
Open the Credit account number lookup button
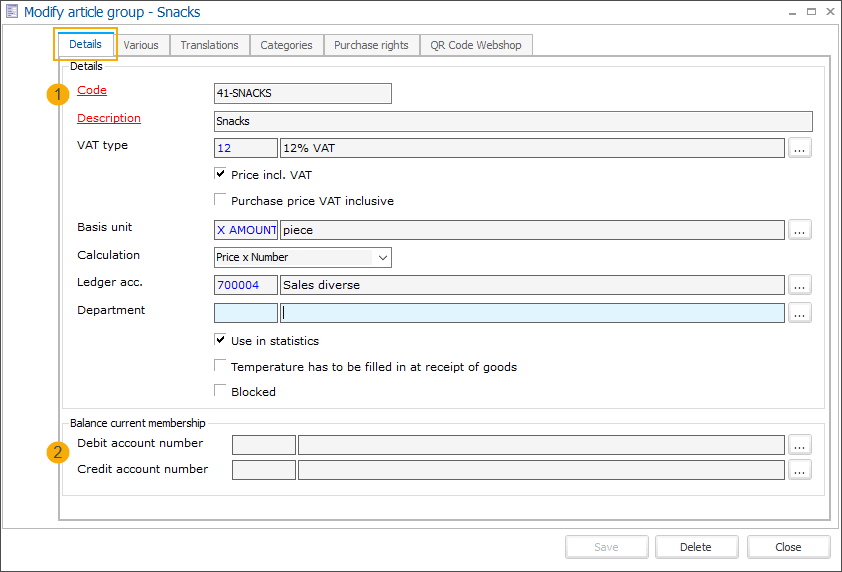800,470
